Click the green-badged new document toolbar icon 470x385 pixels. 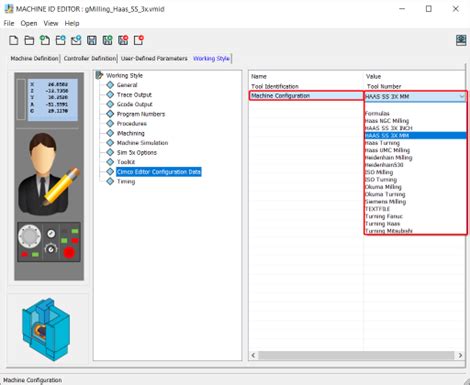point(45,40)
